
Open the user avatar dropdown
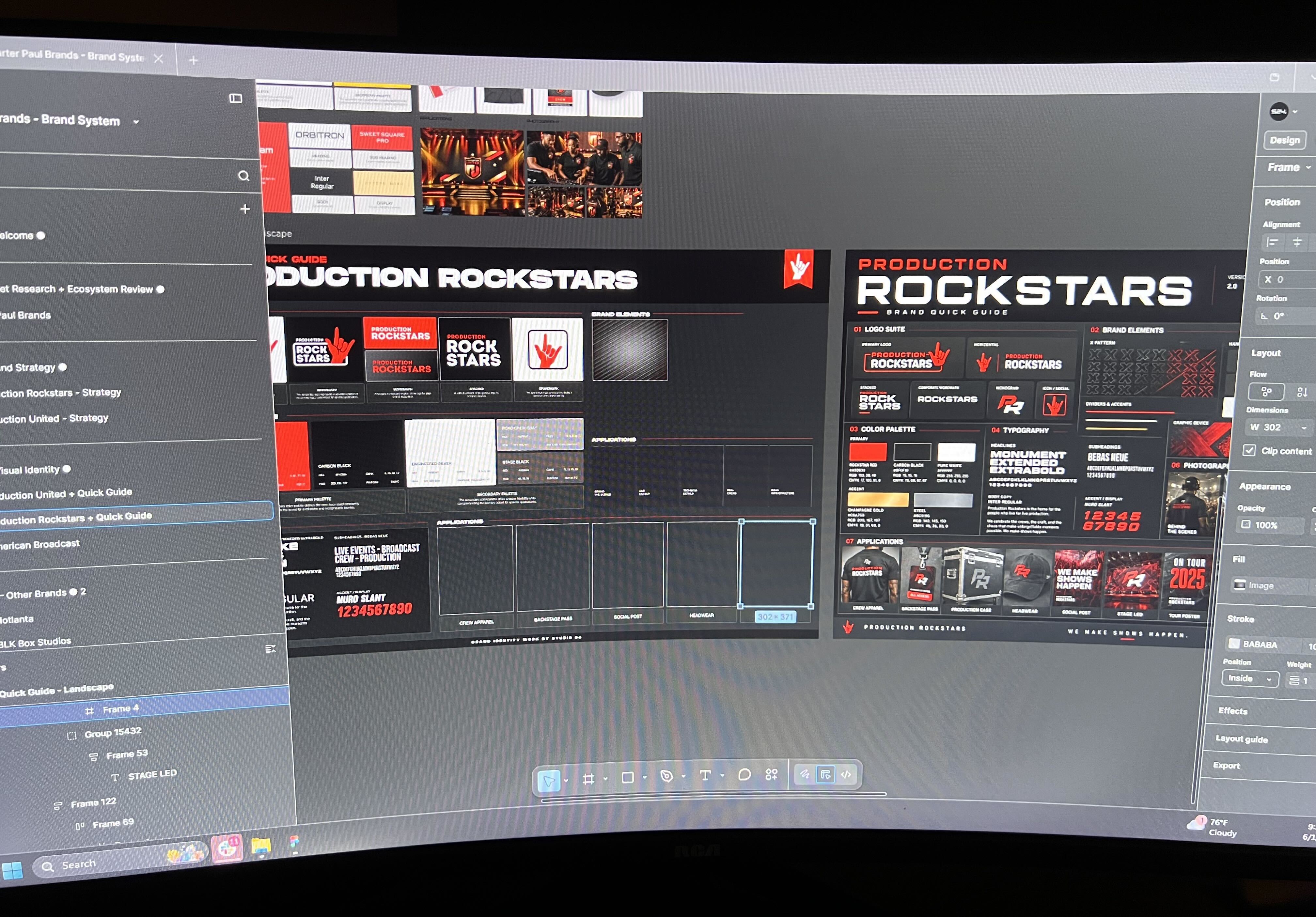coord(1295,112)
